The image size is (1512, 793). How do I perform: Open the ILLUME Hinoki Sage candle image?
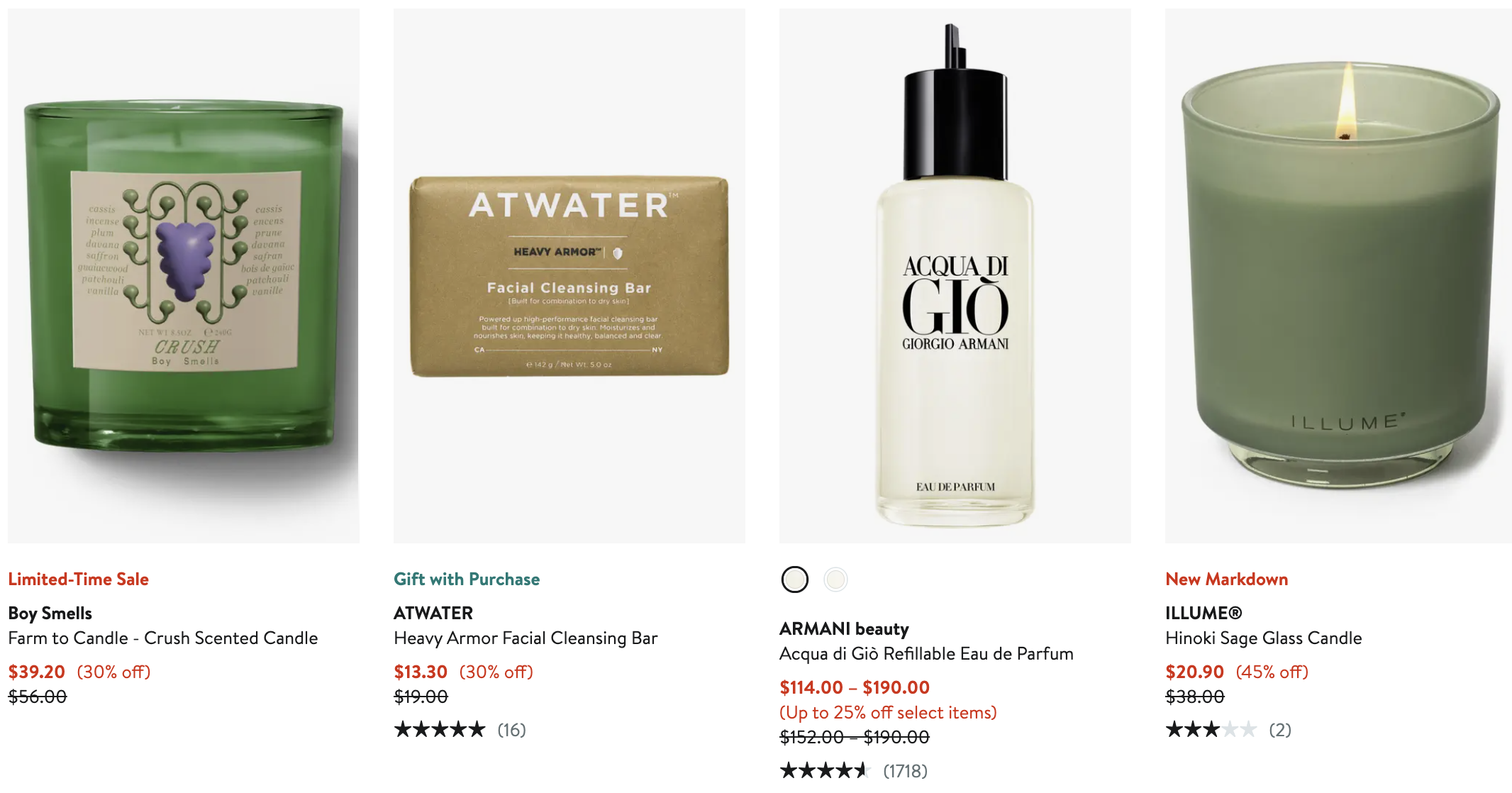[1338, 276]
